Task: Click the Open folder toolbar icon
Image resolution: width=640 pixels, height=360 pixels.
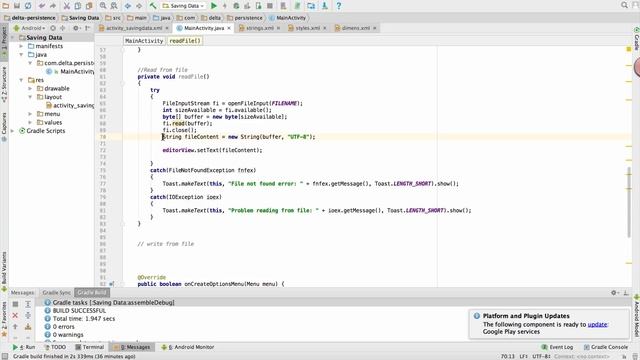Action: [x=6, y=6]
